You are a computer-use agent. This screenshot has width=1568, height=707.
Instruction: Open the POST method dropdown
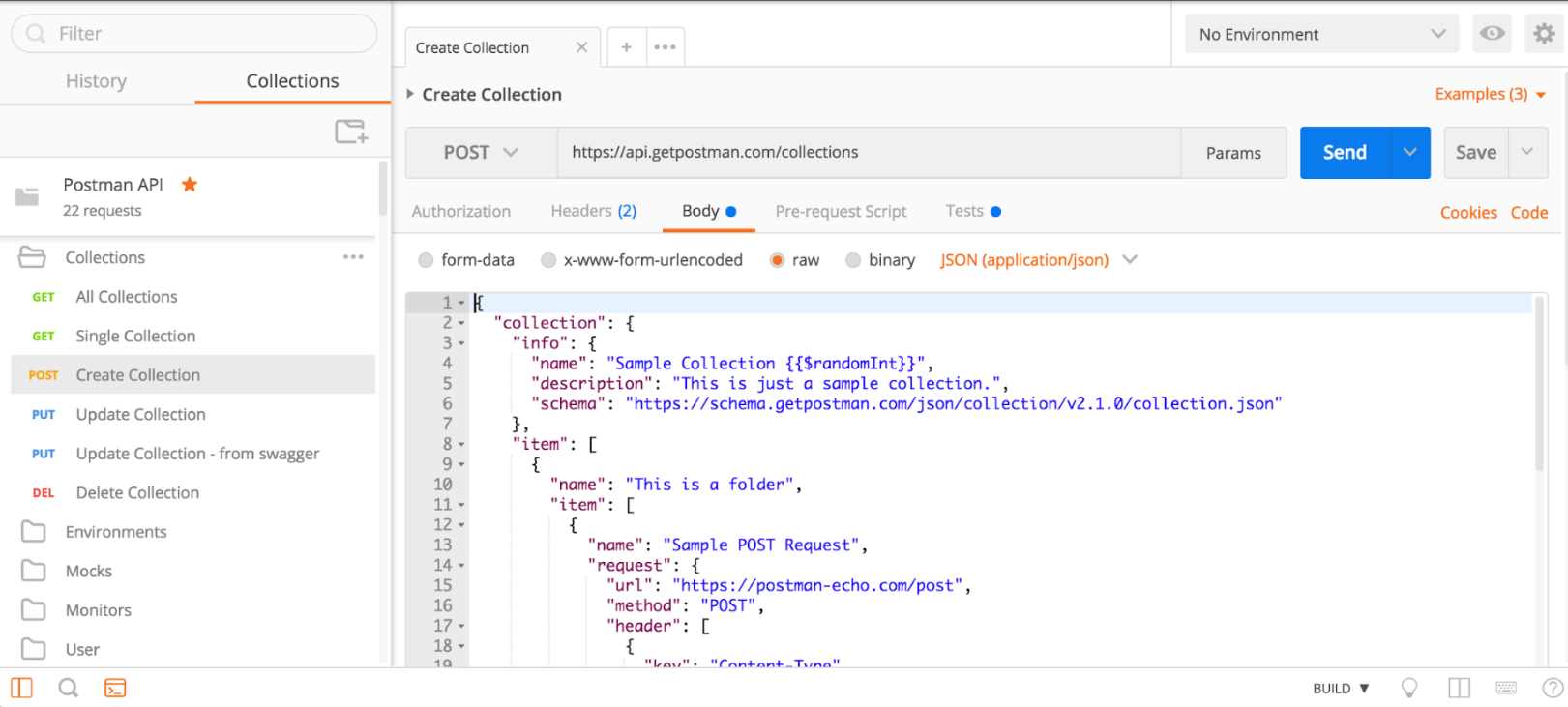click(x=481, y=153)
